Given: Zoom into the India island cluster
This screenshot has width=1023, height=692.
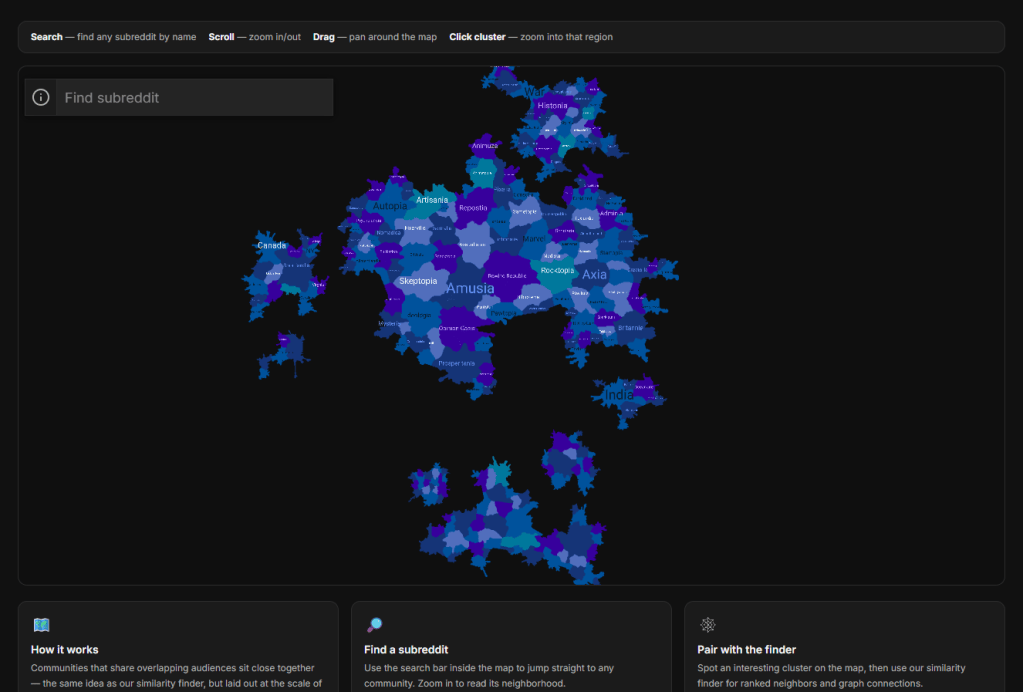Looking at the screenshot, I should [618, 395].
